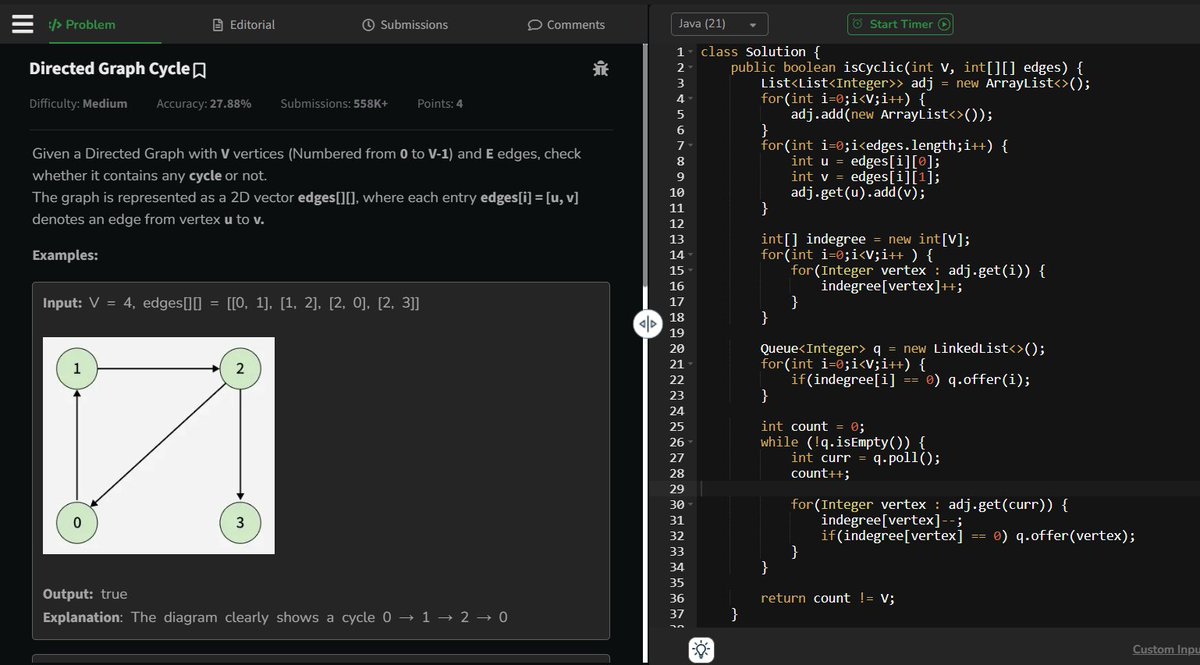Click graph node 0 in the diagram
Viewport: 1200px width, 665px height.
click(x=77, y=522)
